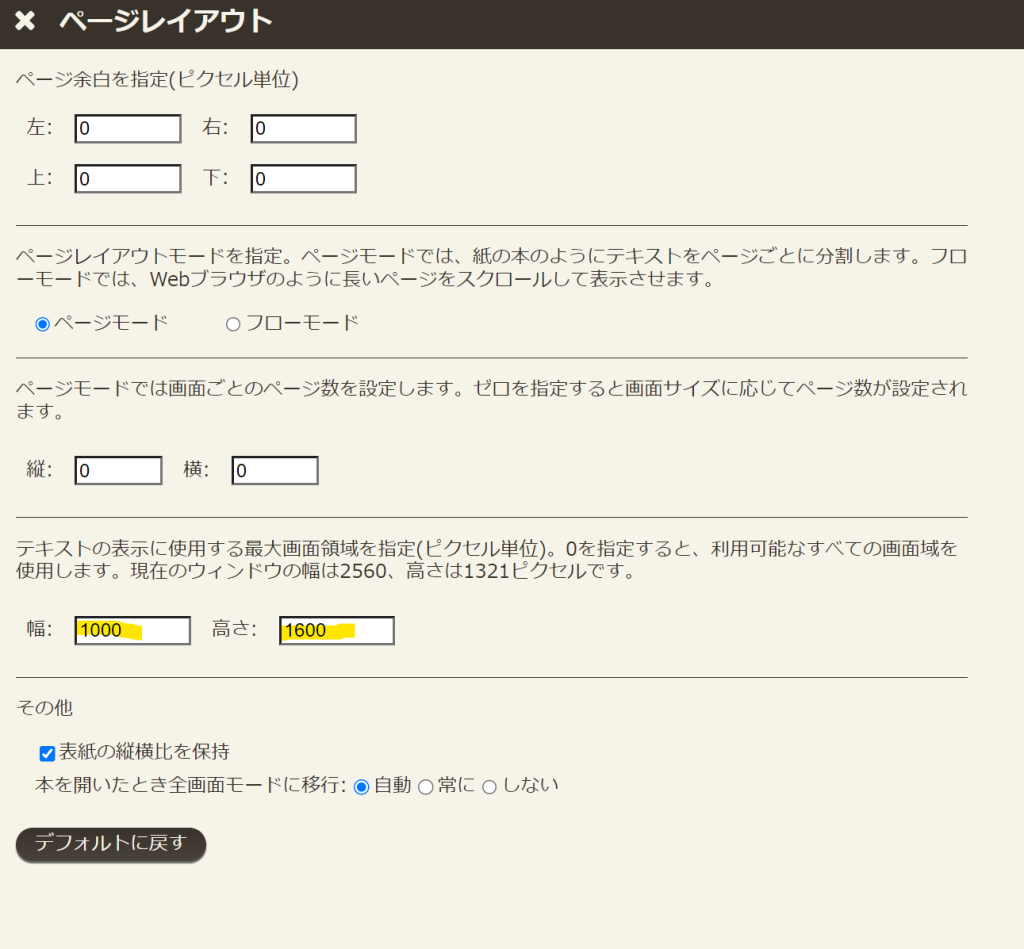This screenshot has height=949, width=1024.
Task: Select the フローモード radio button
Action: (x=233, y=324)
